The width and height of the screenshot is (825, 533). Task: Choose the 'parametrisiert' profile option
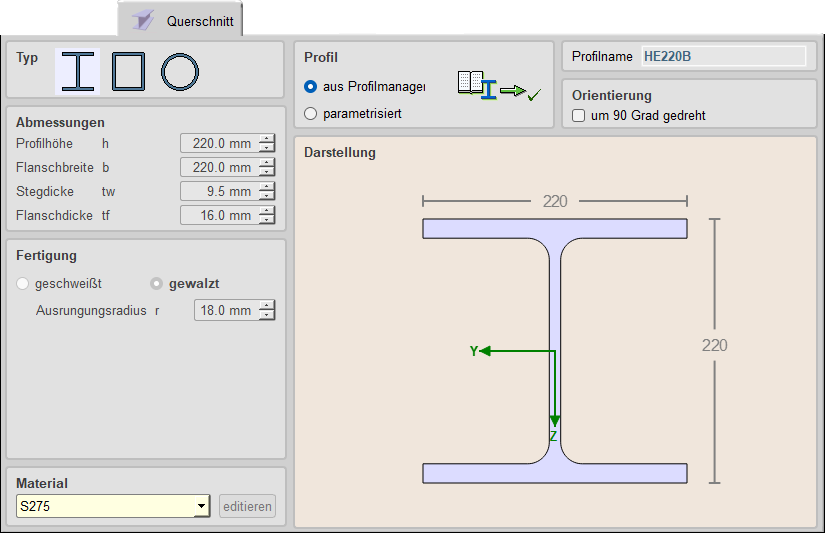tap(311, 114)
